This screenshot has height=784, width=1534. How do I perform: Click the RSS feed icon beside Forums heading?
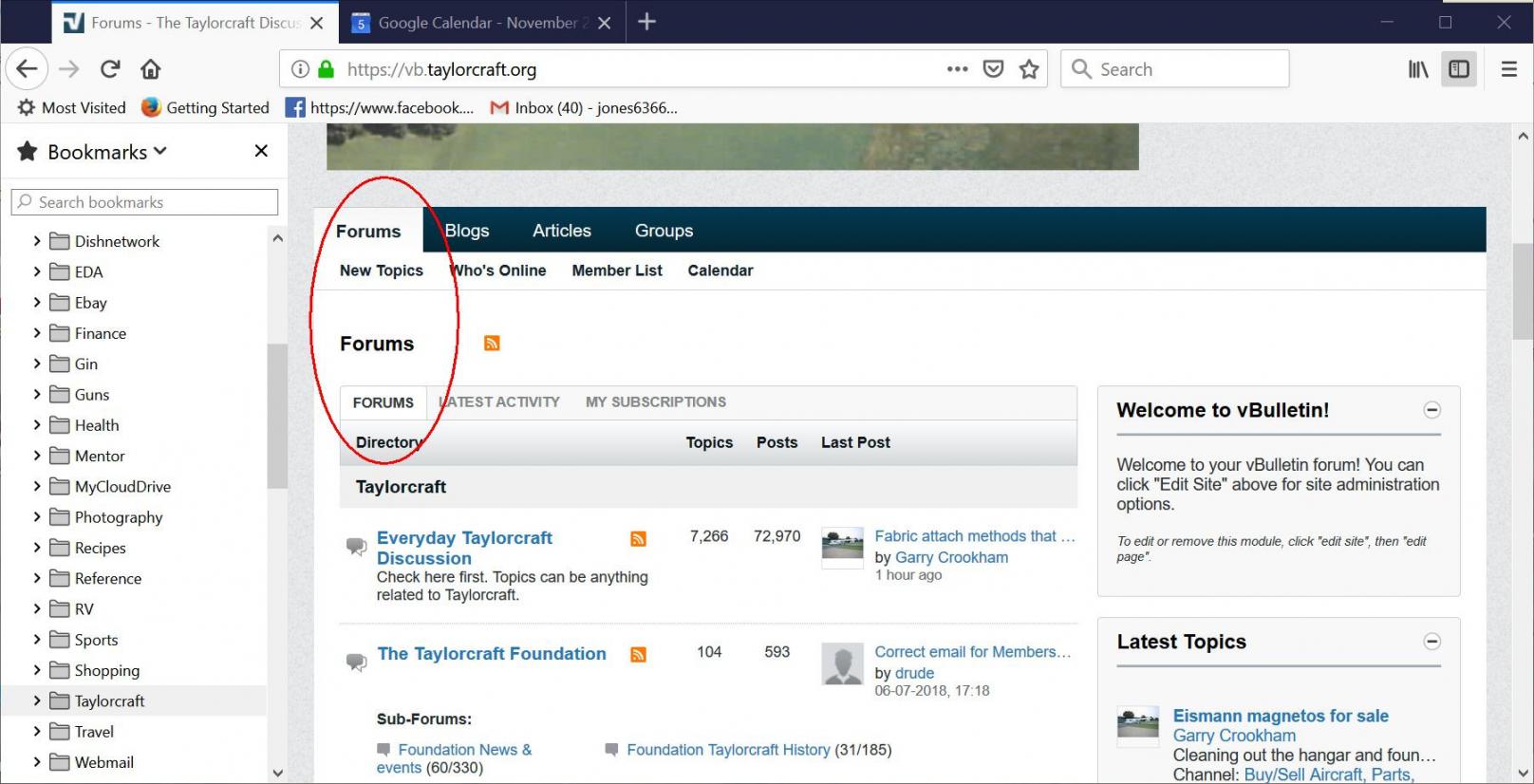[x=492, y=344]
